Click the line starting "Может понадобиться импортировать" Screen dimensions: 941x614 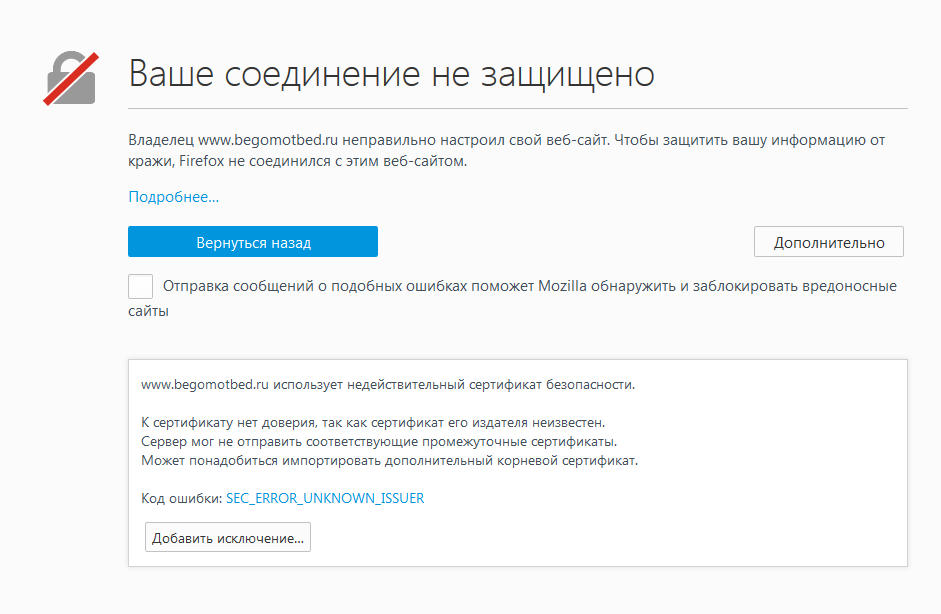click(x=389, y=461)
